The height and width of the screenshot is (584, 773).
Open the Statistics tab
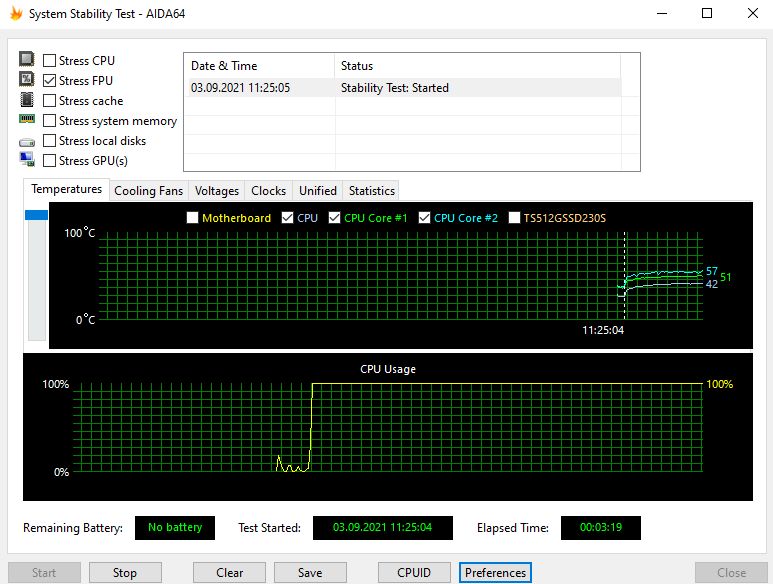click(x=371, y=191)
